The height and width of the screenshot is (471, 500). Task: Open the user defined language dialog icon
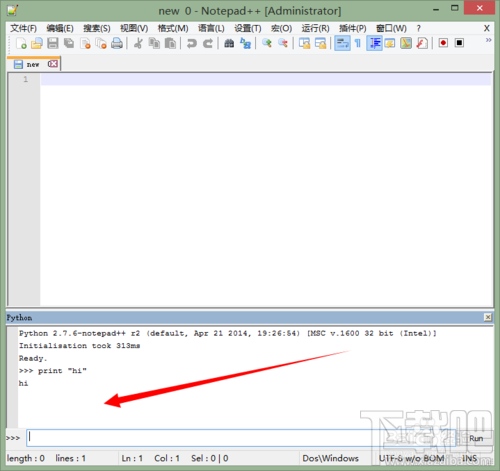pos(390,43)
